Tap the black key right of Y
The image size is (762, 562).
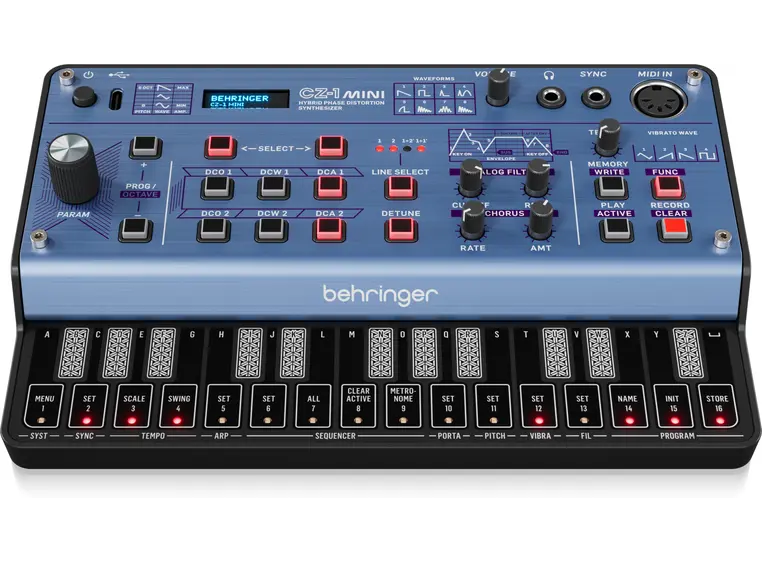(x=688, y=352)
